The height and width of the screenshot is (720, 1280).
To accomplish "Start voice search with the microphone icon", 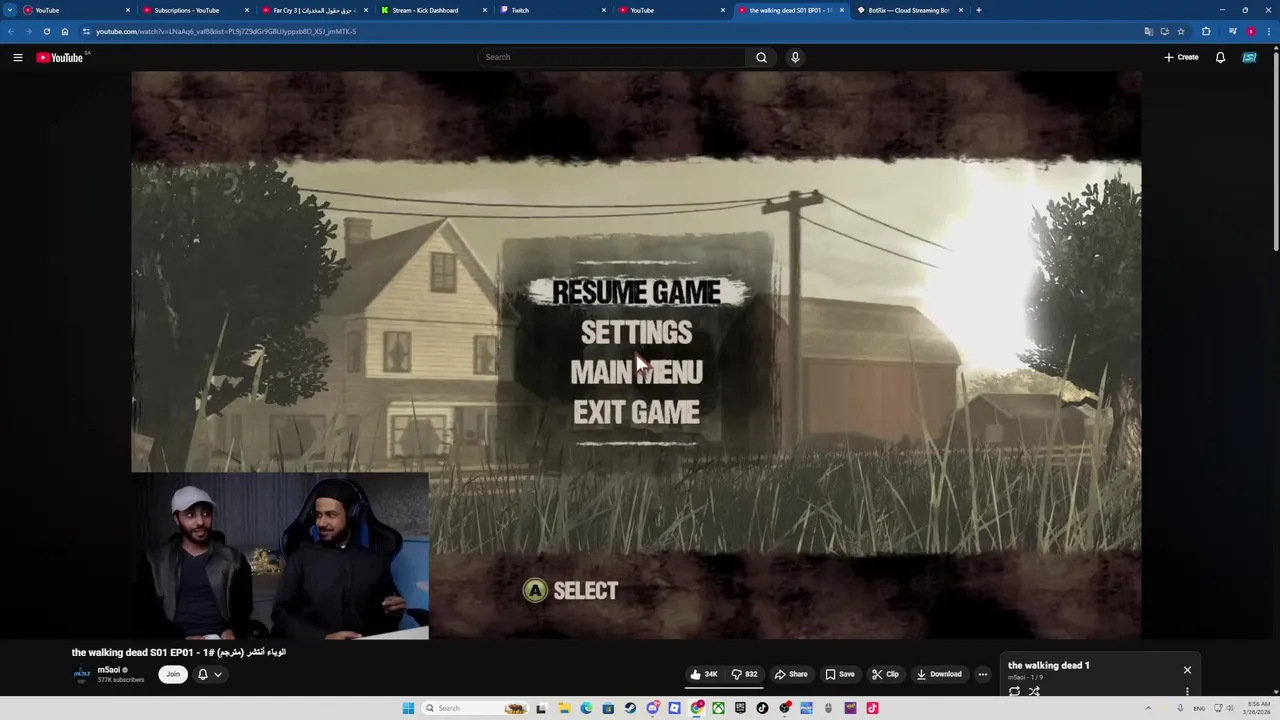I will click(795, 57).
